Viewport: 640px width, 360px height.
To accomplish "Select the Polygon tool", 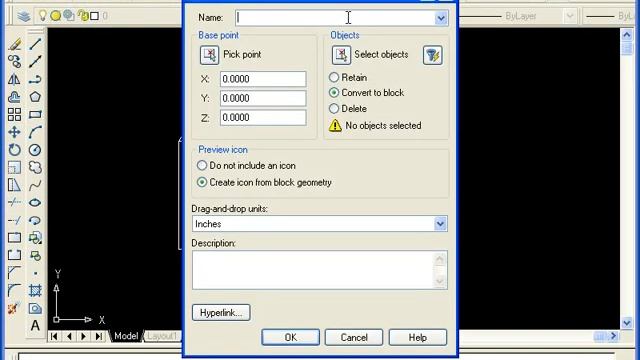I will (x=35, y=97).
